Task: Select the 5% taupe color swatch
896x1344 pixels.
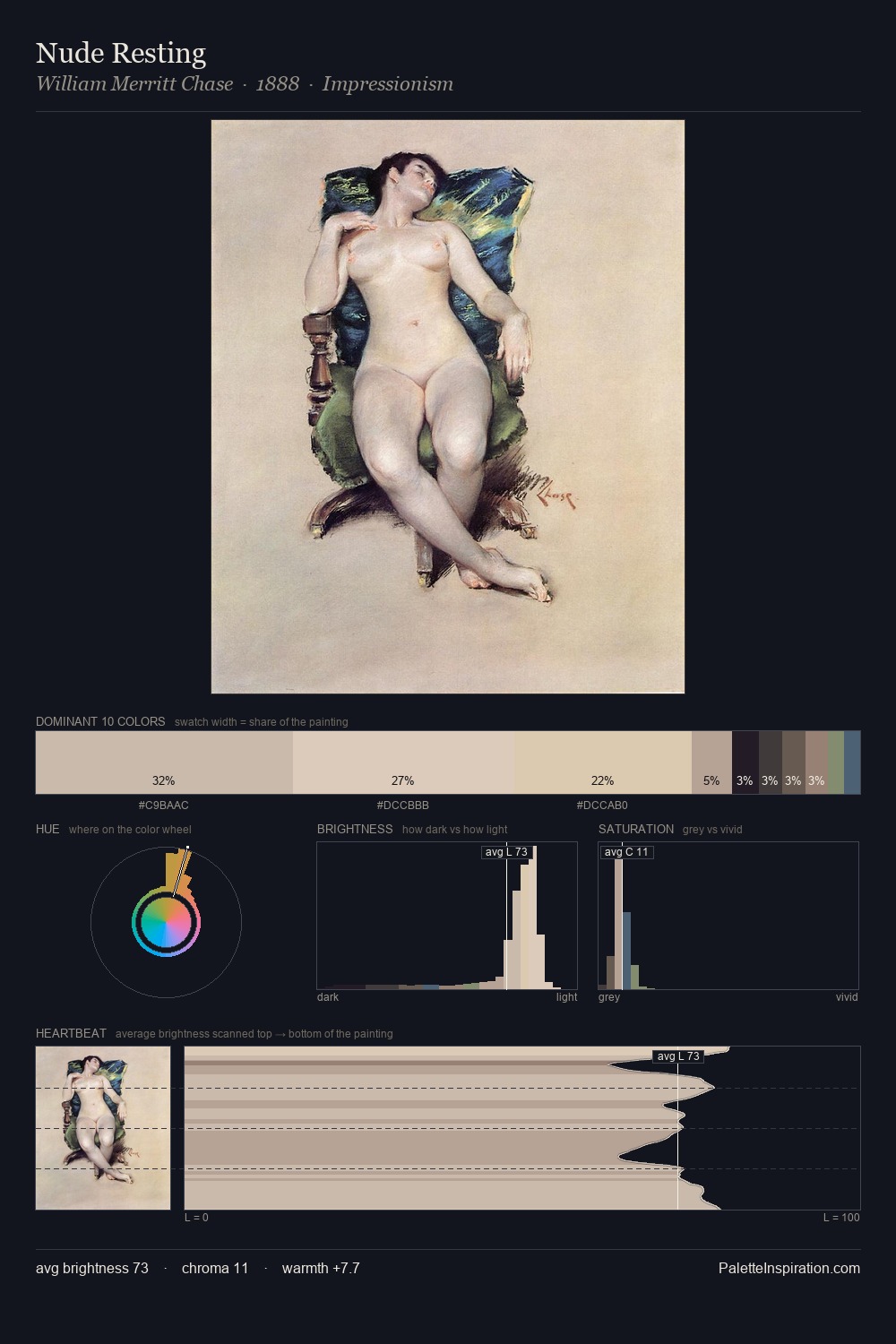Action: tap(711, 762)
